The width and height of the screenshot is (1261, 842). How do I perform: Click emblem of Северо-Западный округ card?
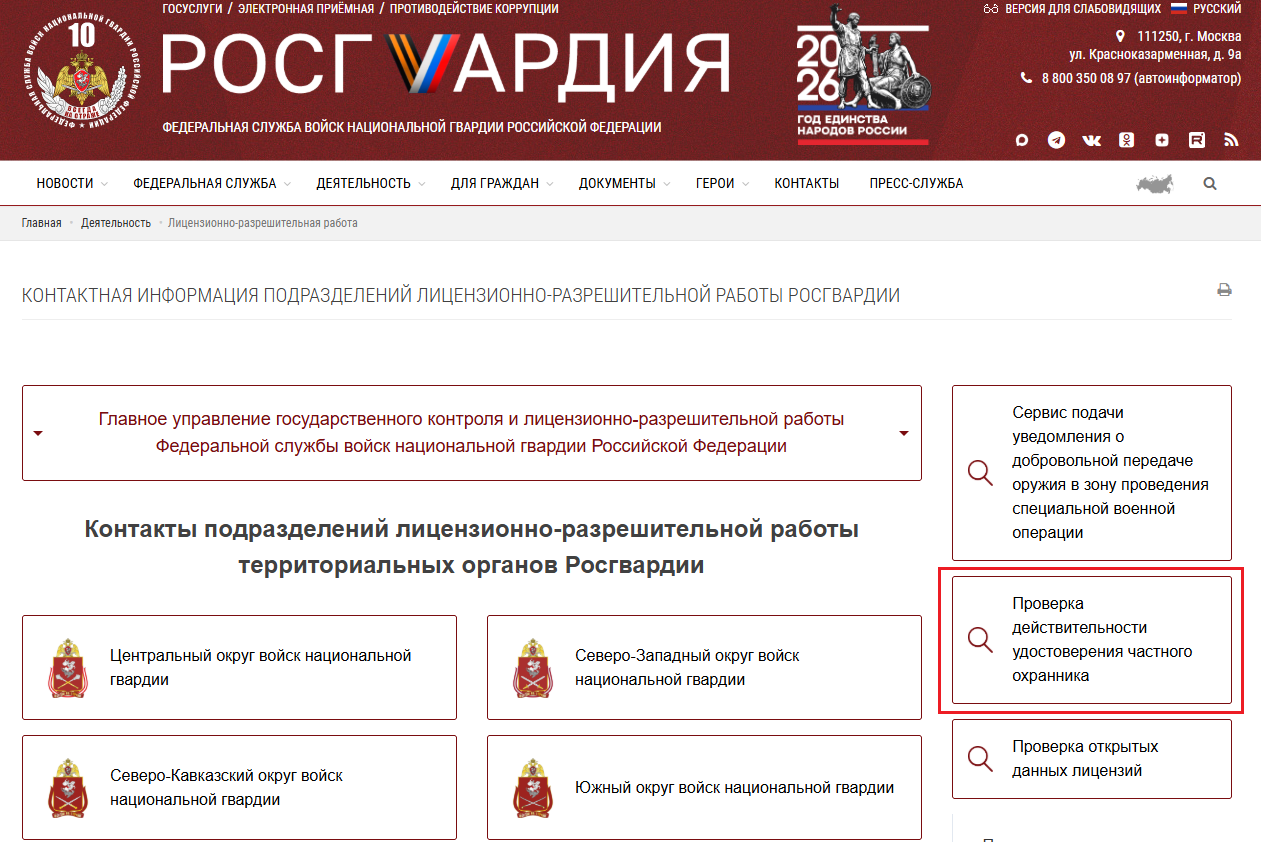(531, 668)
